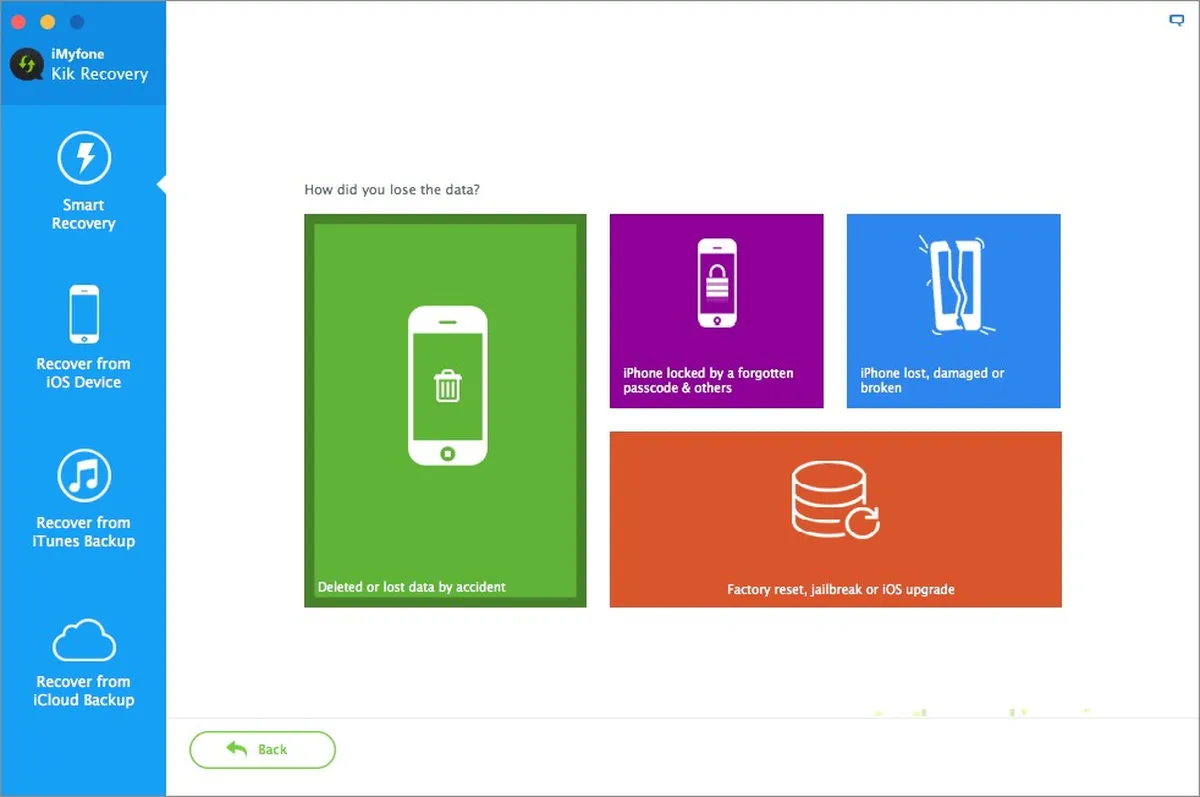Select the iCloud cloud icon in the sidebar
This screenshot has width=1200, height=797.
pyautogui.click(x=84, y=640)
